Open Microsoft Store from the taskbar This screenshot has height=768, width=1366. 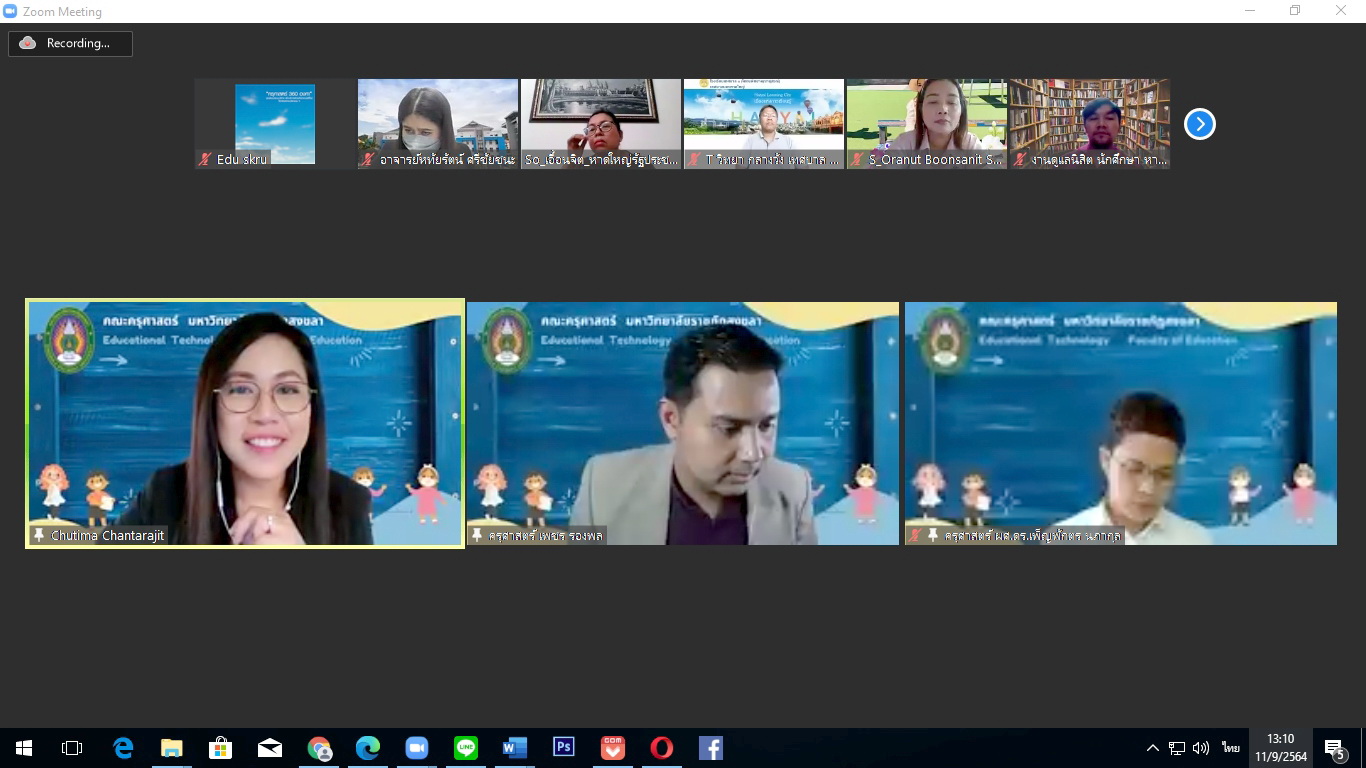pyautogui.click(x=220, y=748)
